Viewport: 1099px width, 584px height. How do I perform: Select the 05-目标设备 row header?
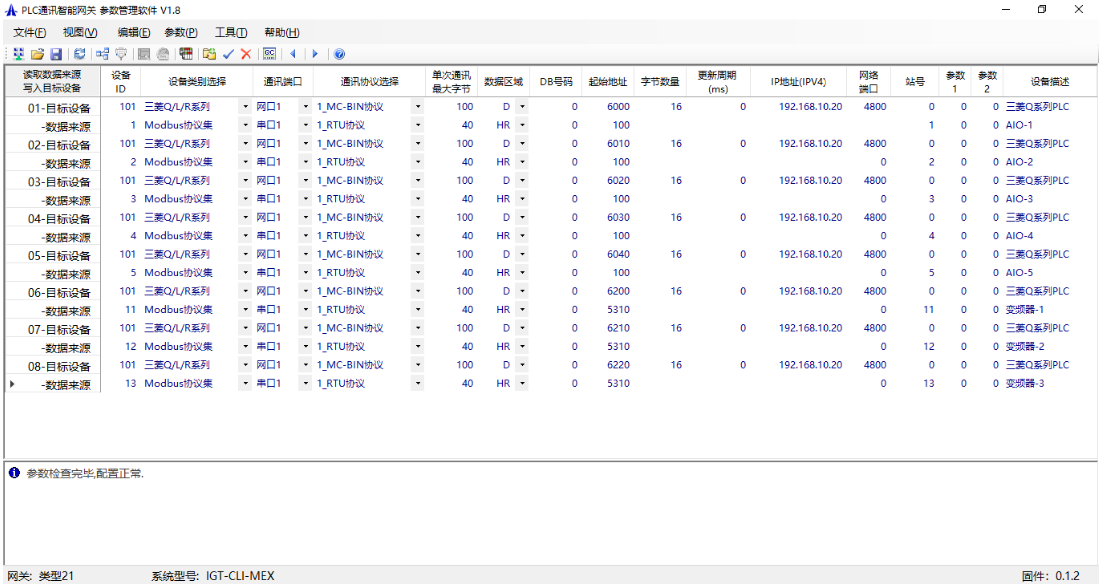(x=54, y=255)
